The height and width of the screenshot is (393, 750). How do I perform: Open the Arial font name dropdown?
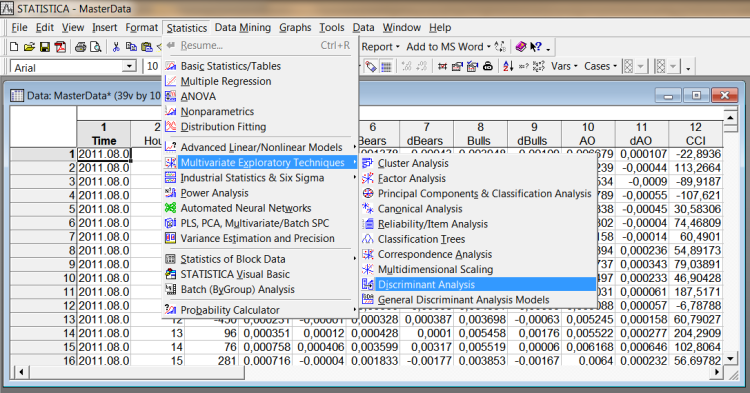tap(129, 66)
